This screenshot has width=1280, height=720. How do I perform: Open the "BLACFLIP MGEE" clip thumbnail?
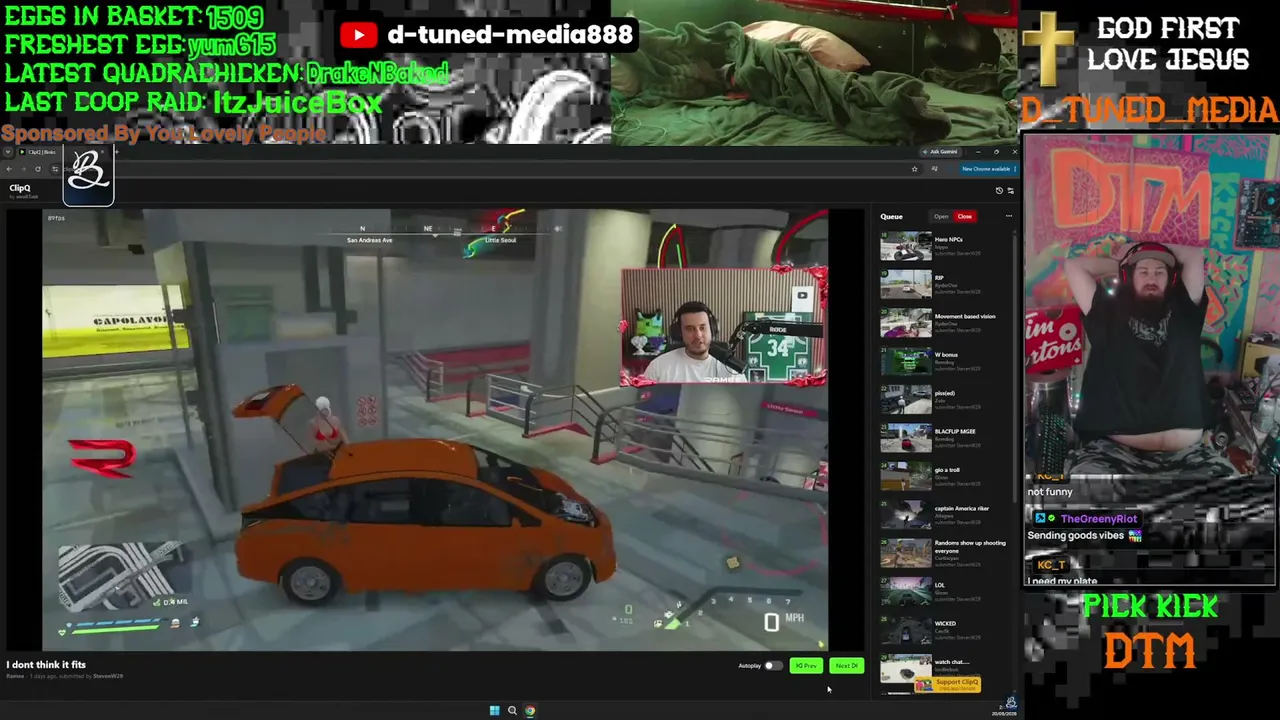tap(905, 438)
